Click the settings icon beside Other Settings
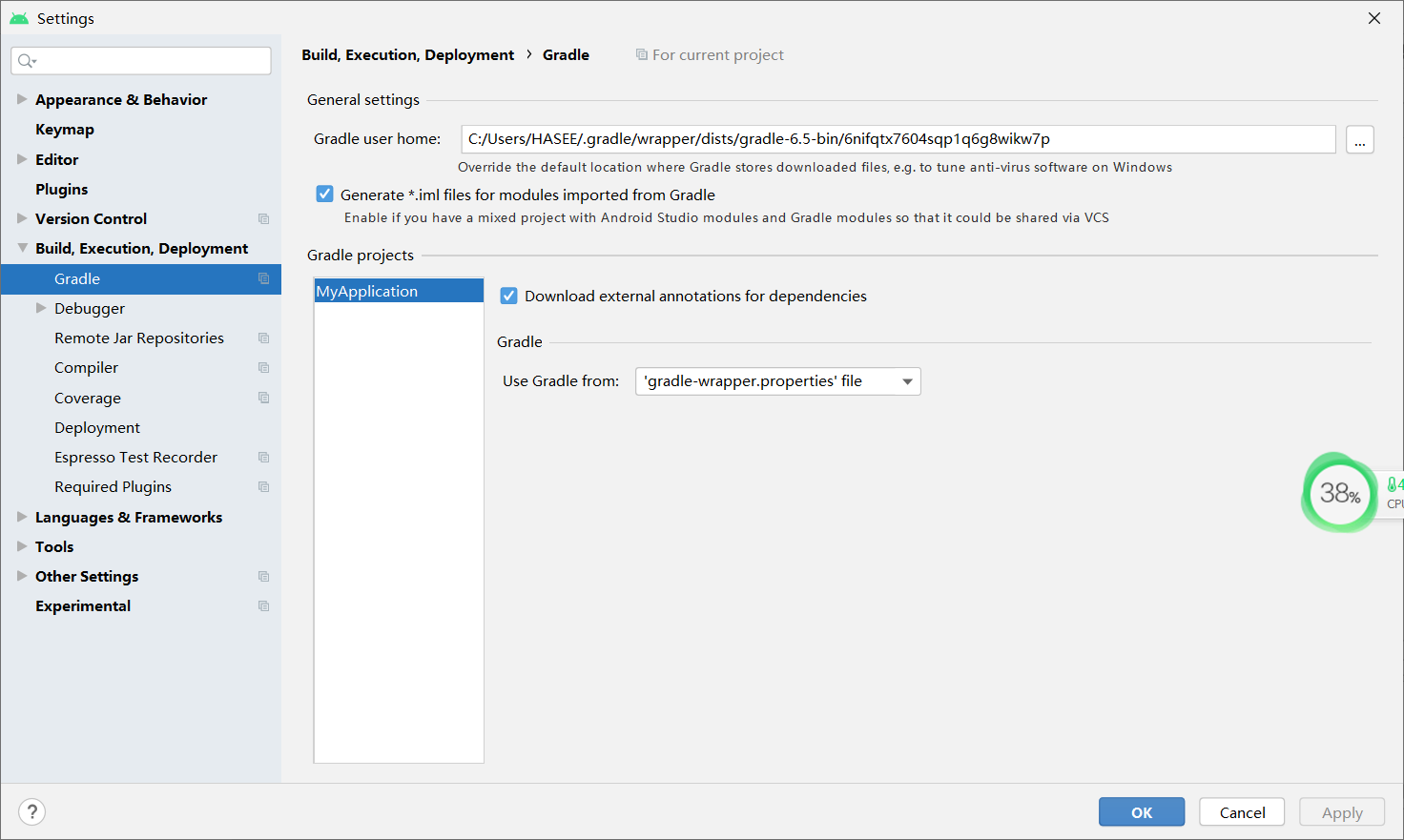 coord(263,576)
